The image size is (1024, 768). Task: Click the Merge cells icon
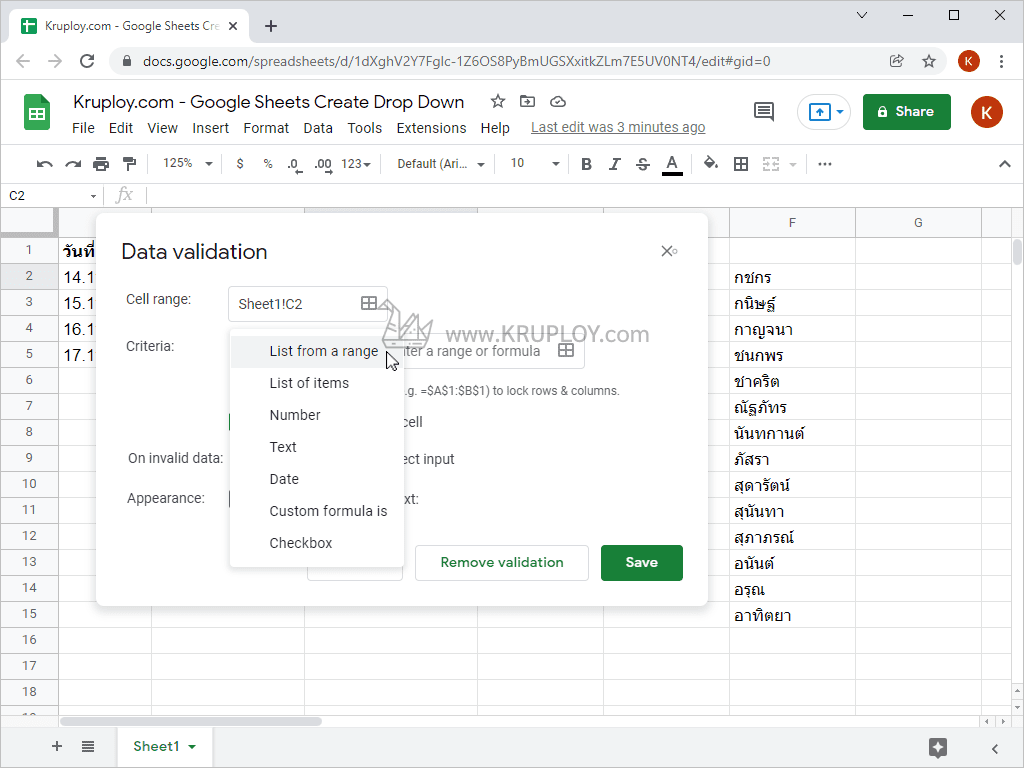[771, 164]
